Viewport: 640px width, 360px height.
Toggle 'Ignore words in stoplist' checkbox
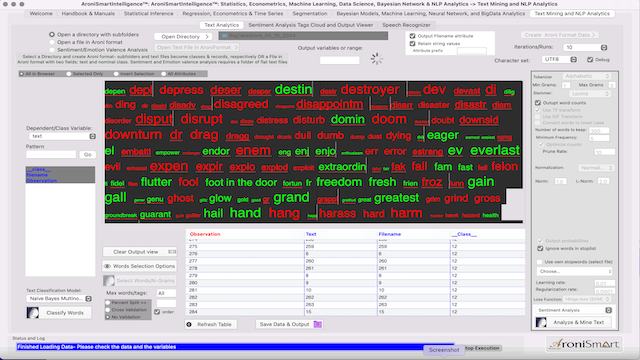tap(540, 248)
